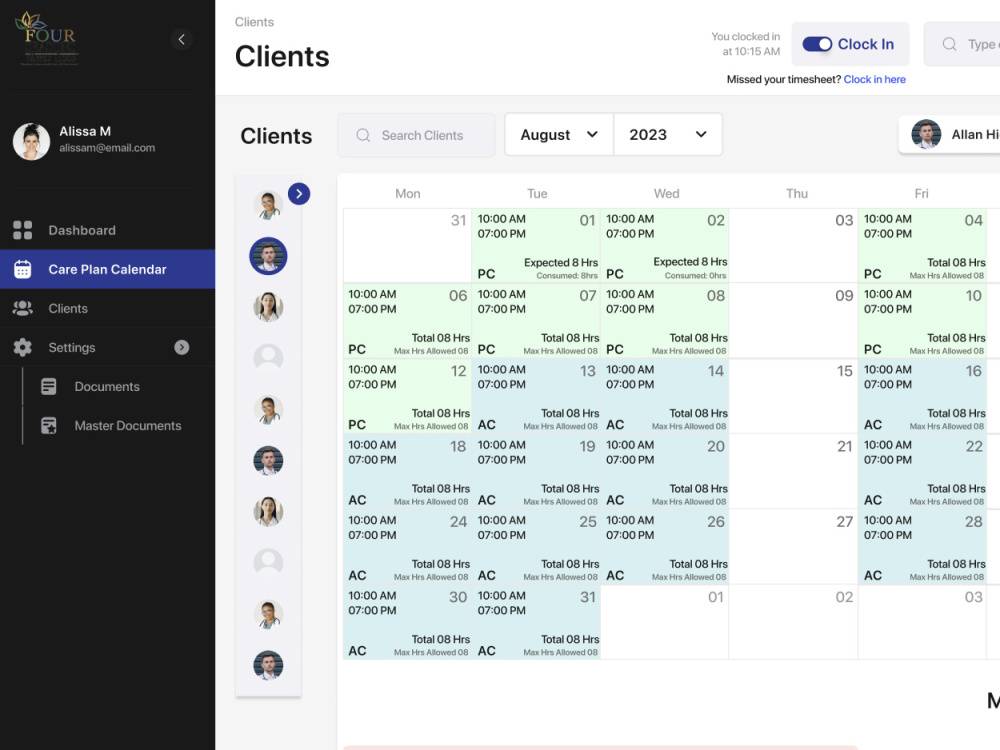
Task: Open the Friday 10 PC shift
Action: click(922, 321)
